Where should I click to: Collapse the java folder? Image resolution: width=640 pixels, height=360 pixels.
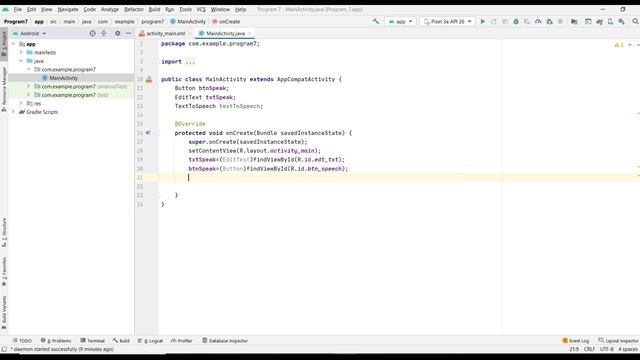(21, 61)
